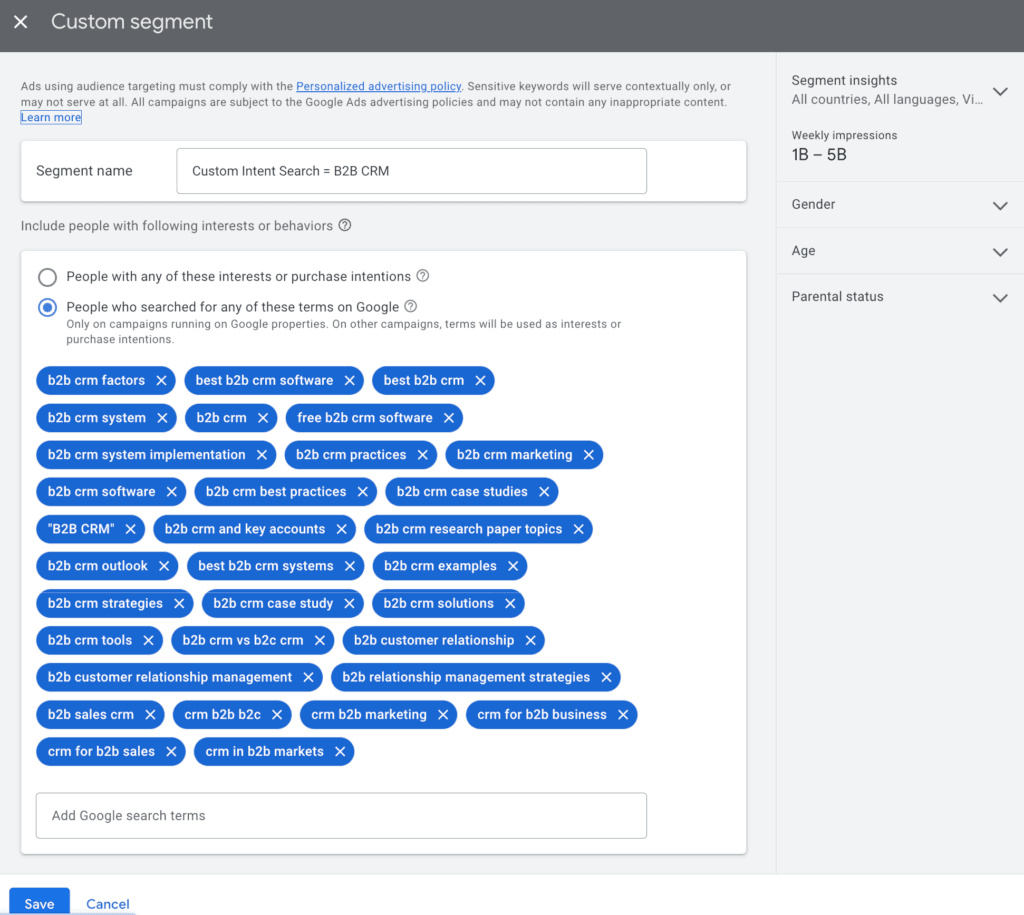The image size is (1024, 915).
Task: Focus the Segment name text field
Action: click(x=411, y=171)
